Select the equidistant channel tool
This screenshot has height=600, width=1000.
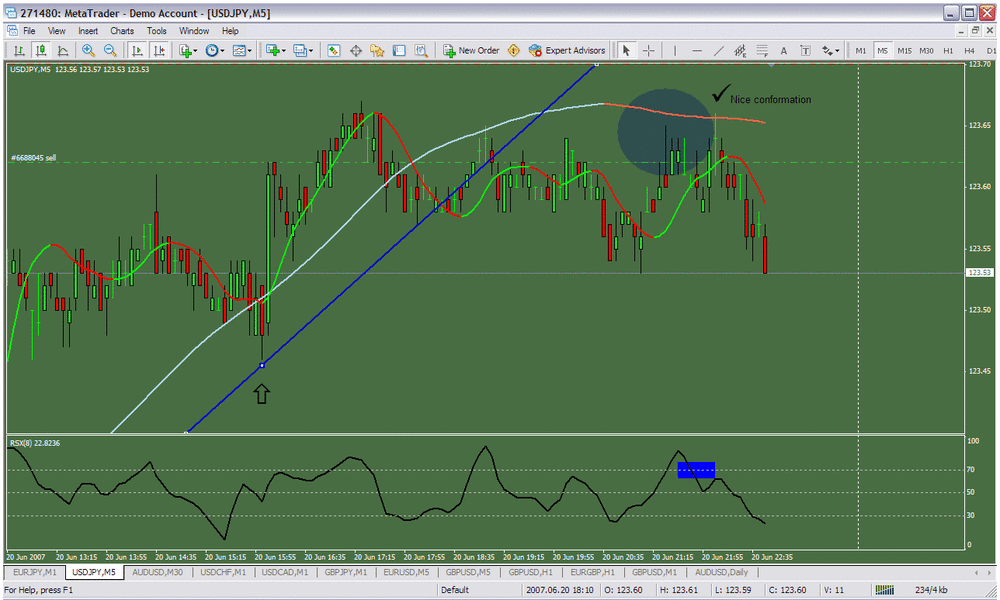[x=740, y=50]
